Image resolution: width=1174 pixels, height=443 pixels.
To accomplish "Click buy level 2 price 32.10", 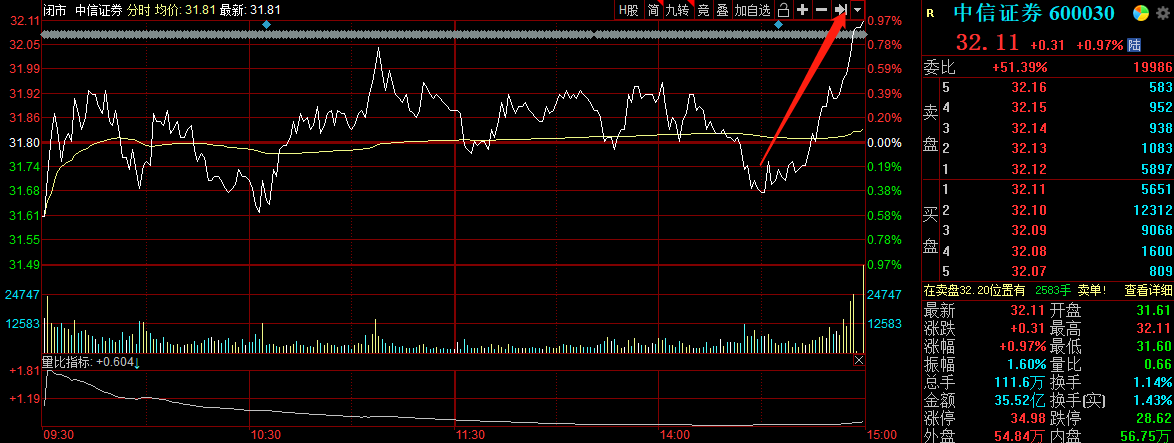I will (x=1031, y=210).
